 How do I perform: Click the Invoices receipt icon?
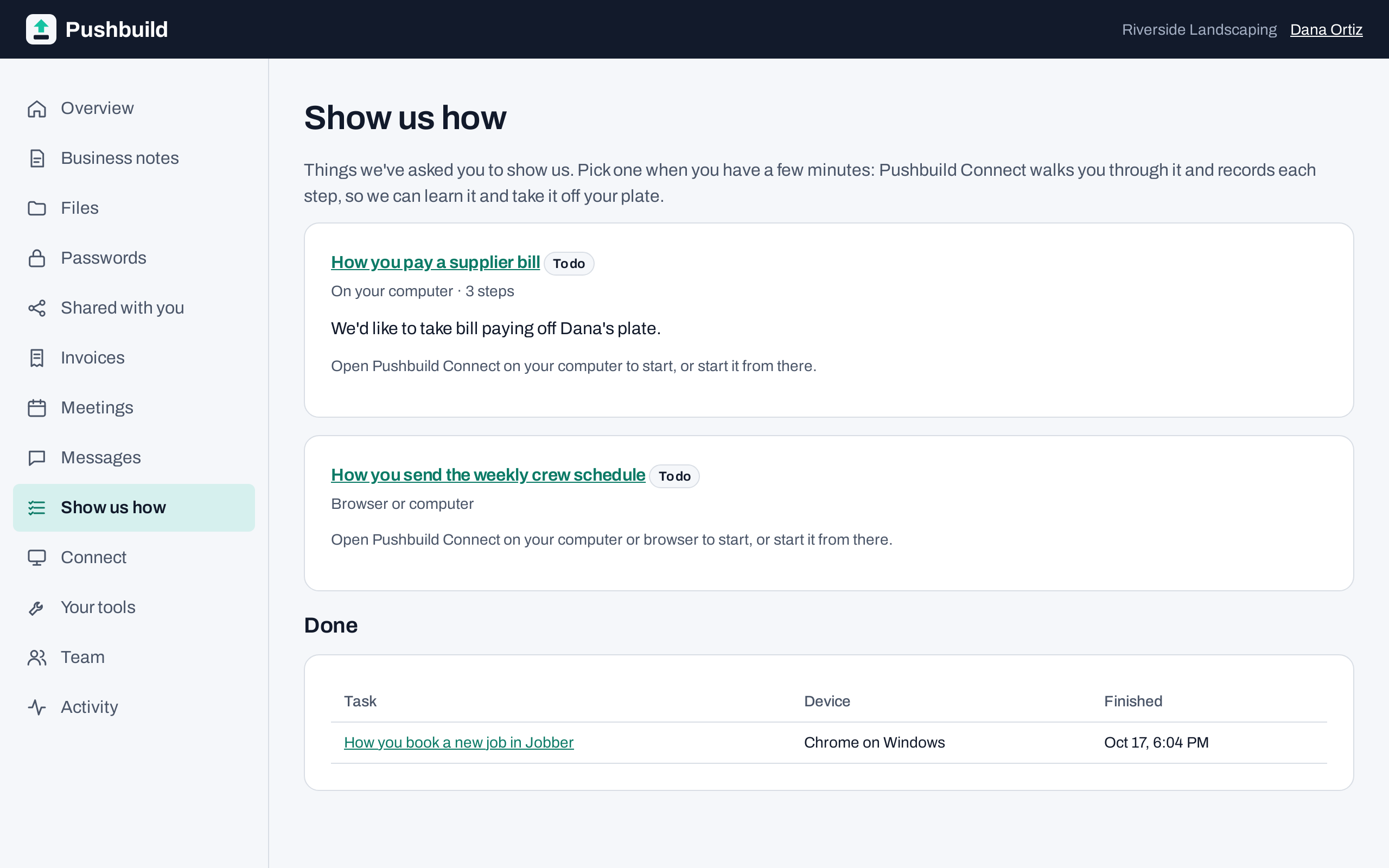pos(37,358)
